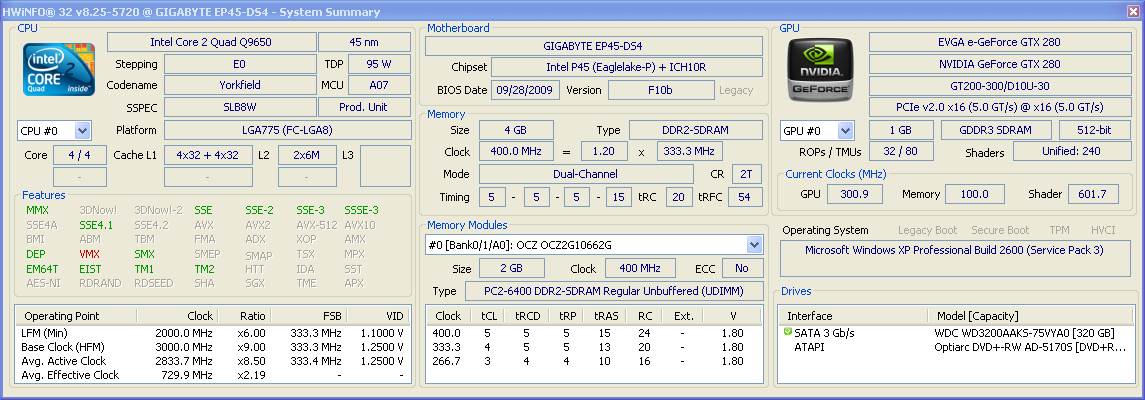1145x400 pixels.
Task: Click the Shaders value Unified: 240
Action: tap(1072, 151)
